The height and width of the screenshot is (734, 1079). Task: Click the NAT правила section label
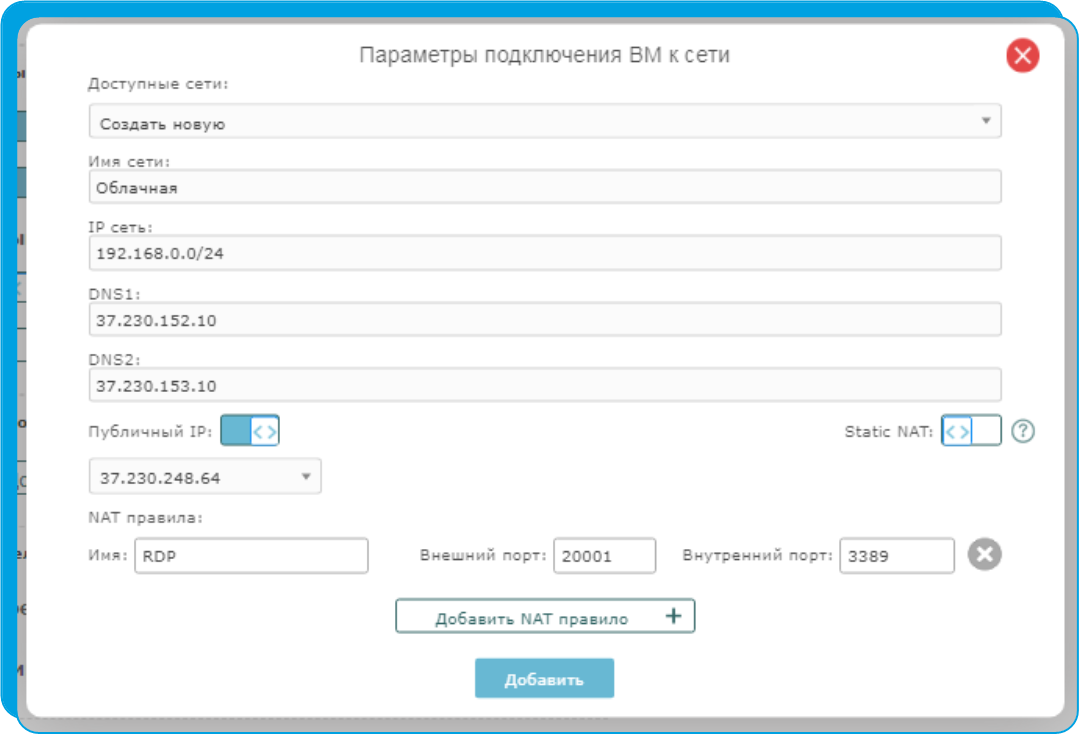[x=146, y=518]
